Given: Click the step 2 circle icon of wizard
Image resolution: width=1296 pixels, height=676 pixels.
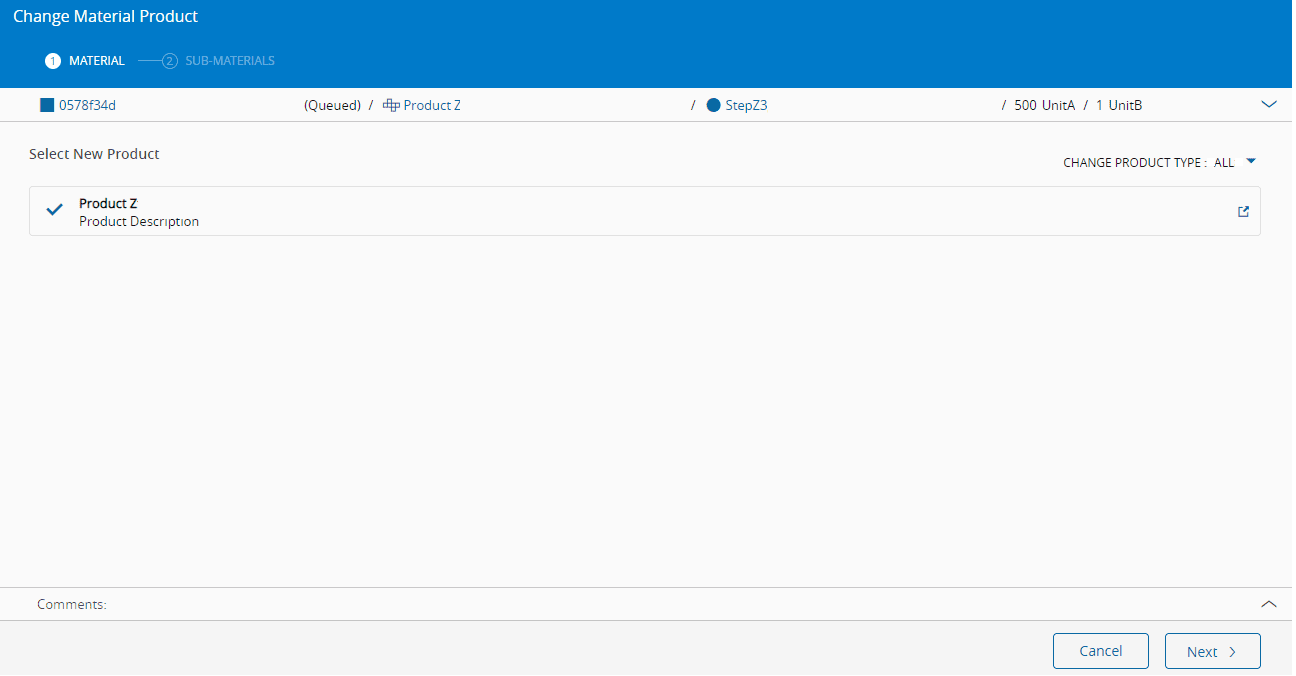Looking at the screenshot, I should point(170,61).
